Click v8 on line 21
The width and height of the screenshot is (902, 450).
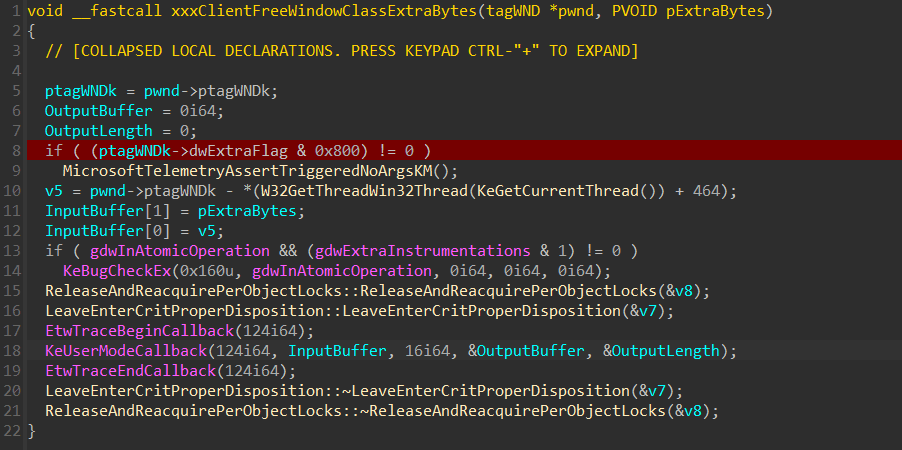coord(693,411)
